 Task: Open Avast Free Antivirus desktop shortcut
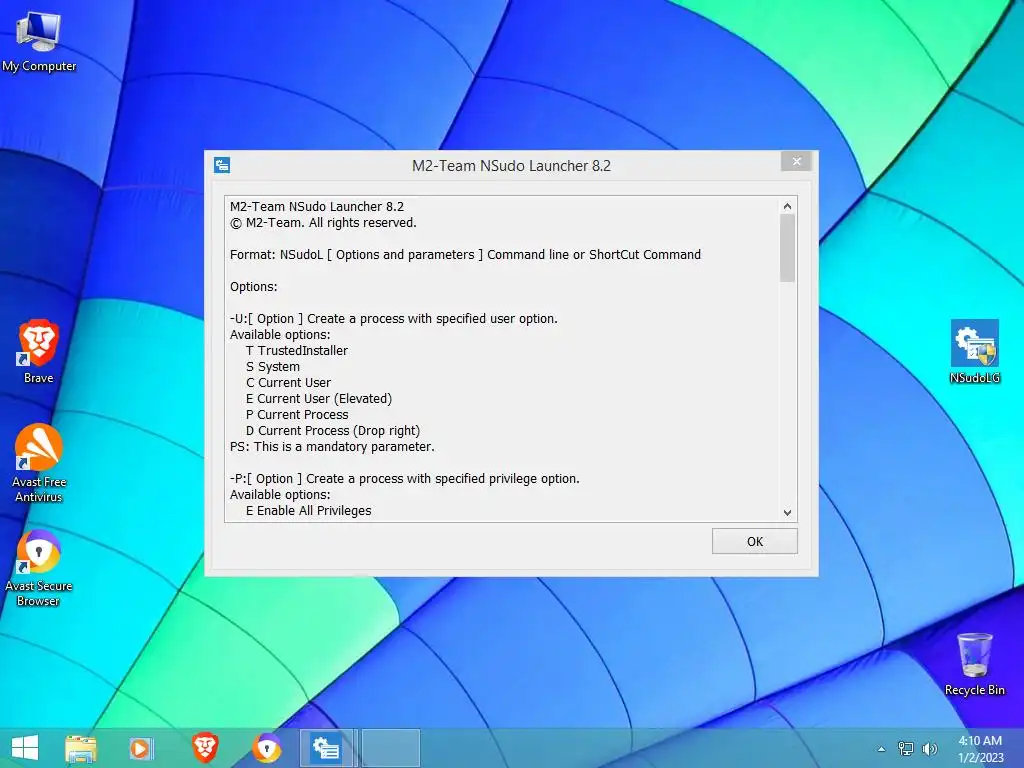(x=39, y=462)
